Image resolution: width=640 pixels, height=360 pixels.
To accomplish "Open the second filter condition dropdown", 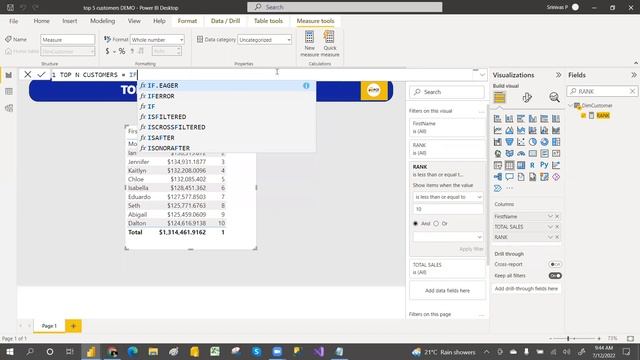I will click(448, 236).
